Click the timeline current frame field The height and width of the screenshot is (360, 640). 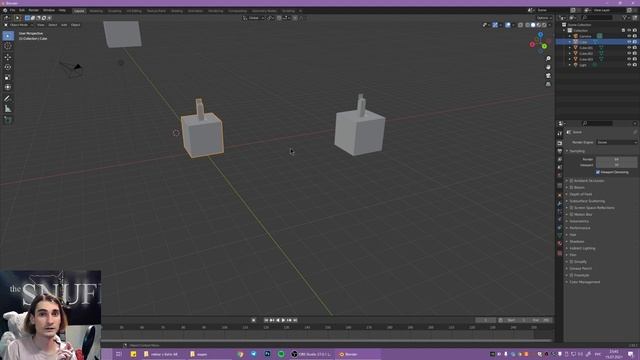point(485,320)
